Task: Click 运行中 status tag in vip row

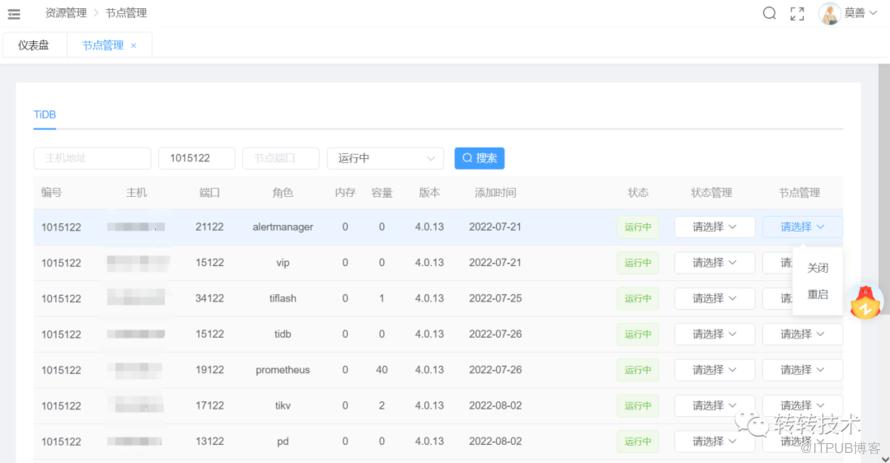Action: [x=638, y=263]
